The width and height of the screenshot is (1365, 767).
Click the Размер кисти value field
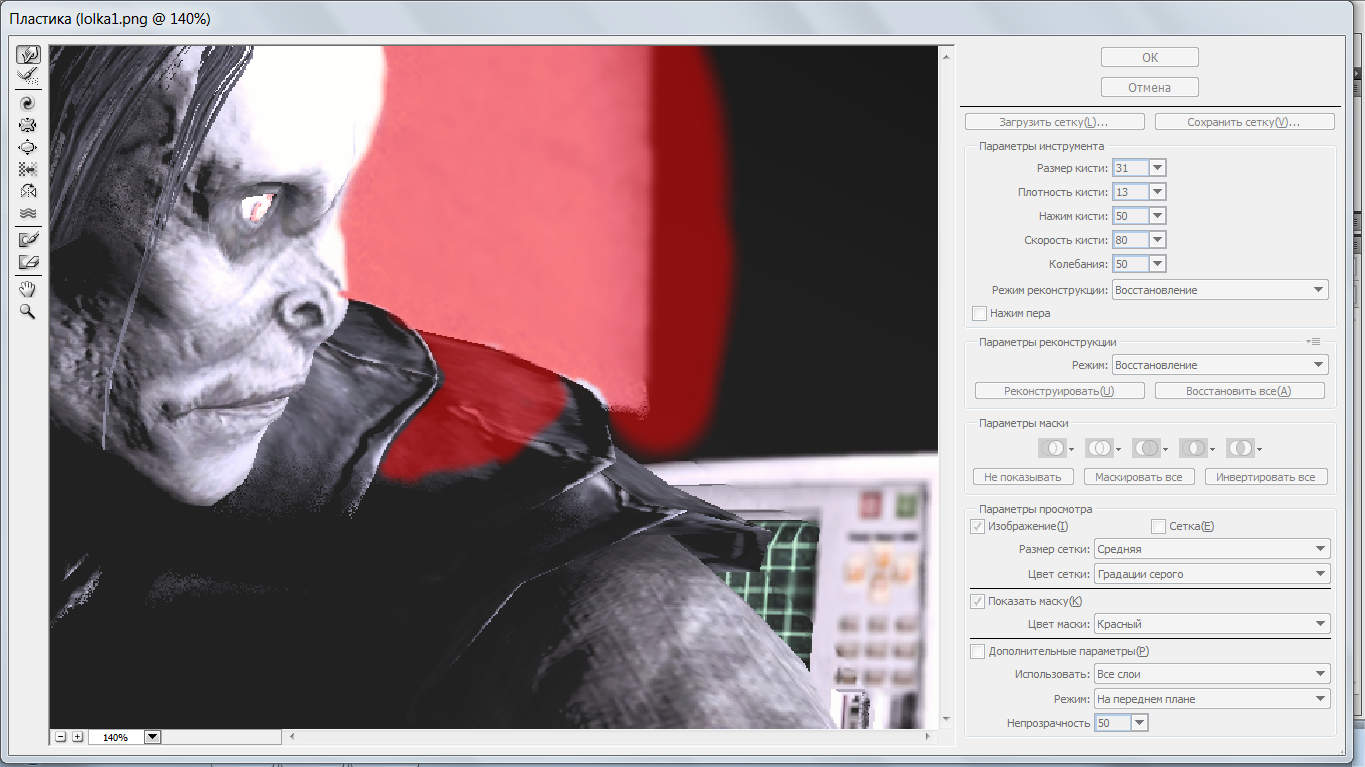tap(1130, 168)
